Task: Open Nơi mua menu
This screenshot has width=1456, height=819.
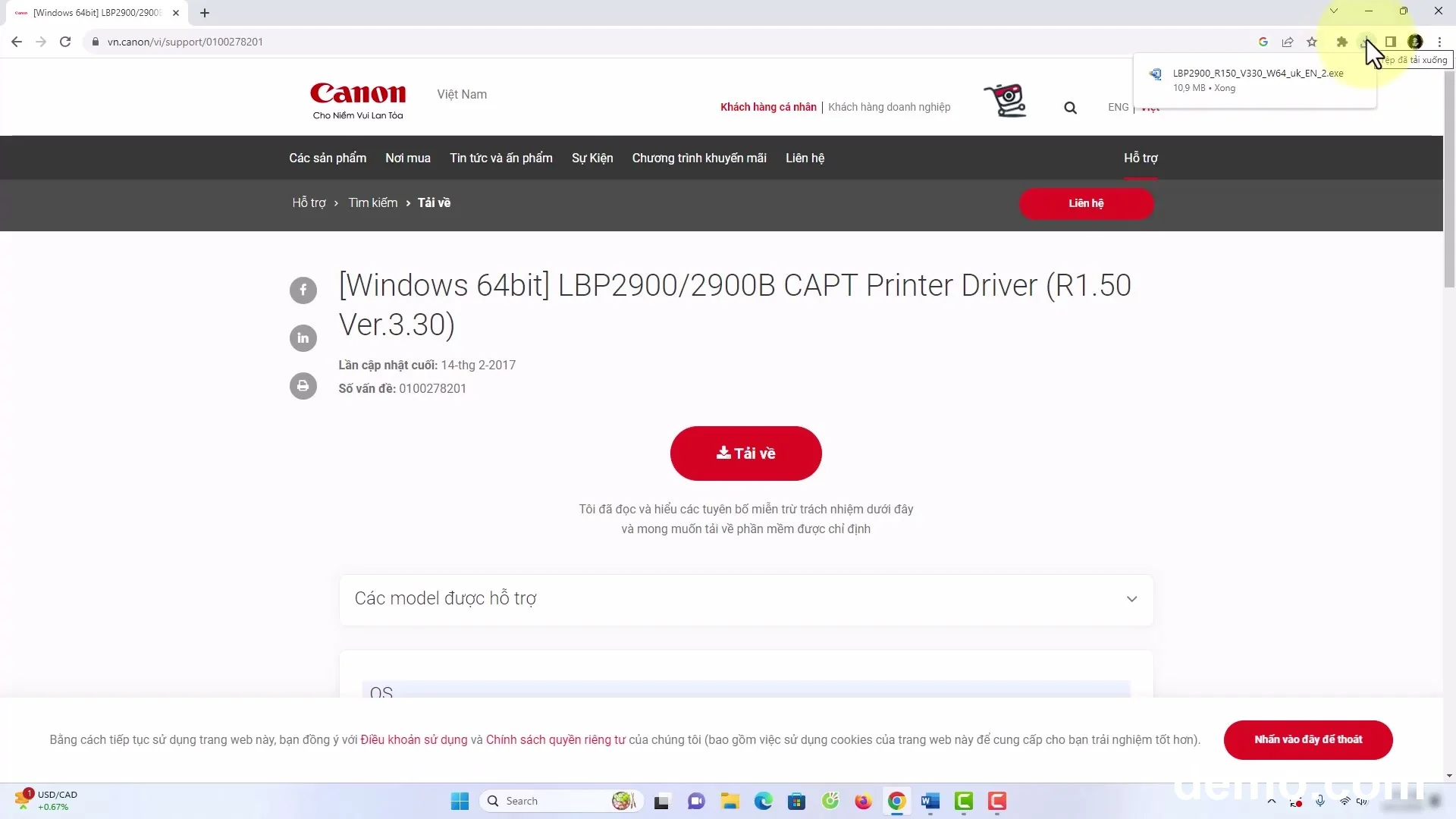Action: (x=408, y=158)
